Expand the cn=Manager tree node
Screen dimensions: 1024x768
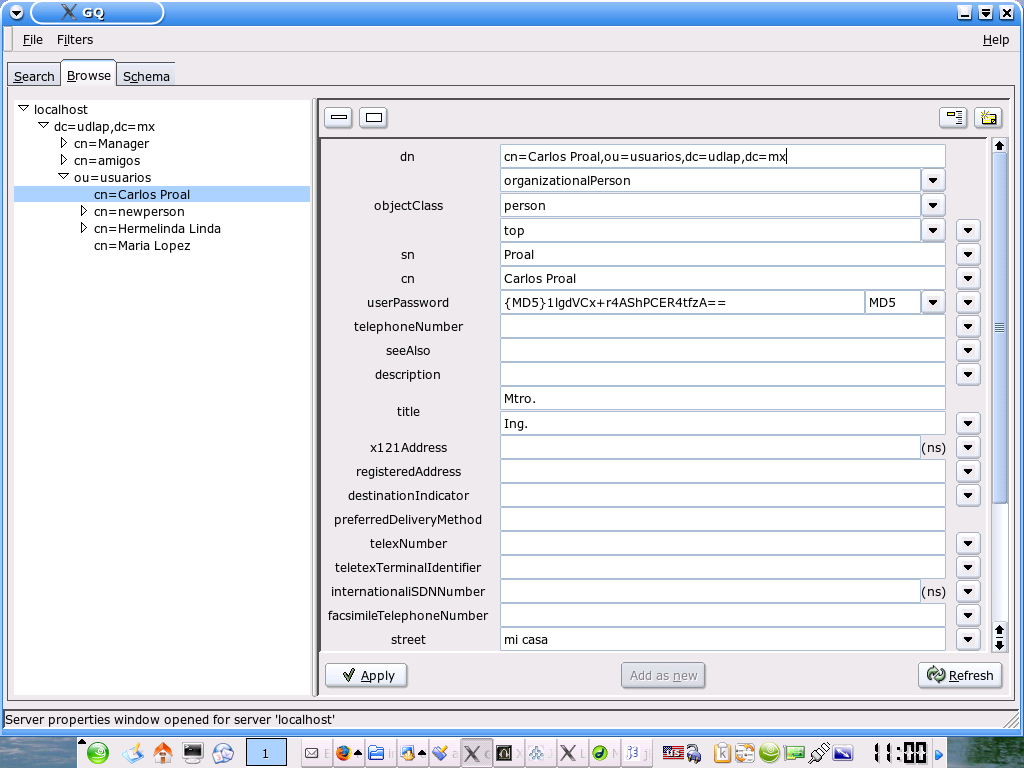tap(64, 144)
